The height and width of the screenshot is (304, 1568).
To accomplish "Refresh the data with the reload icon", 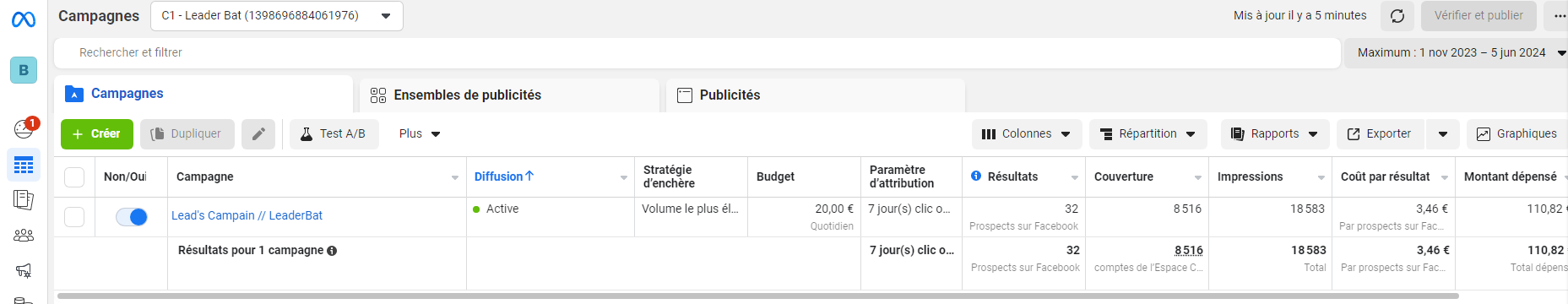I will (x=1397, y=16).
